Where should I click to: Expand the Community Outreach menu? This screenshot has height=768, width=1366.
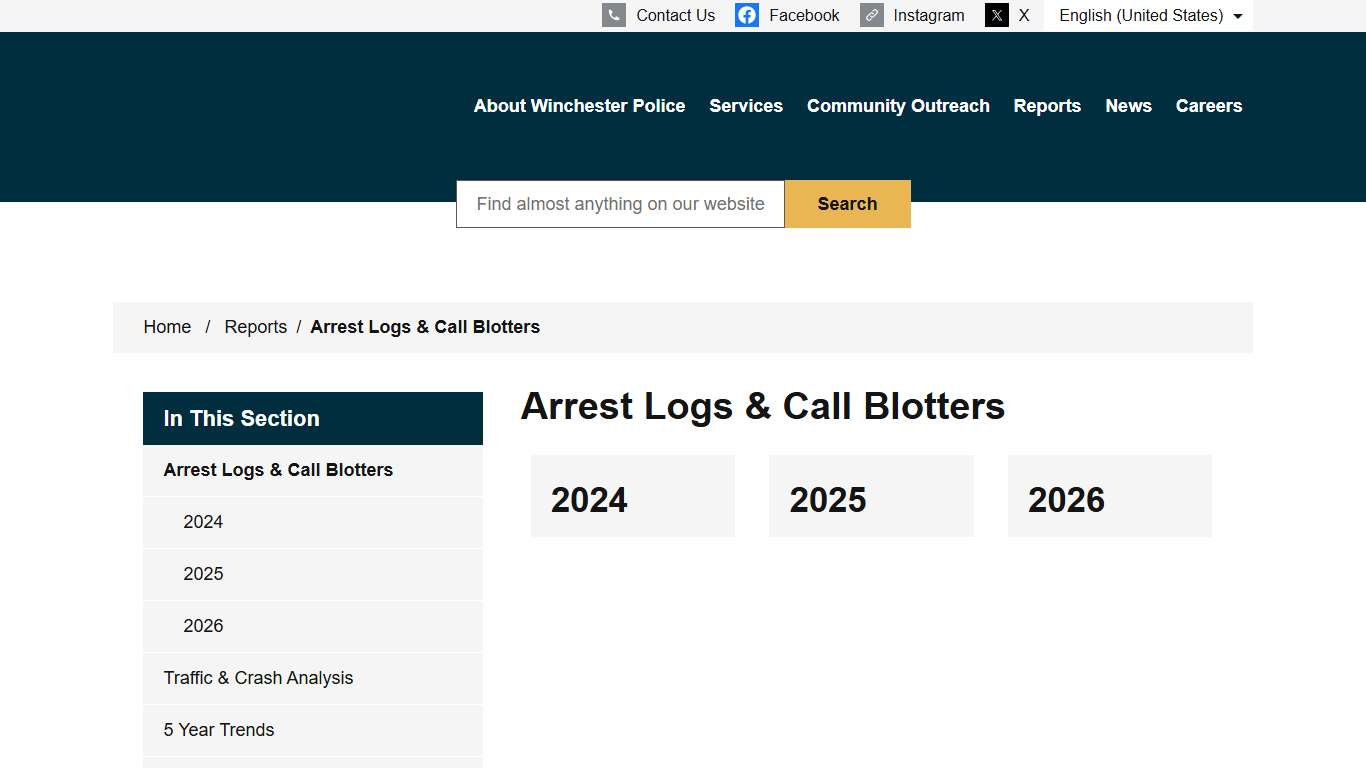click(897, 105)
